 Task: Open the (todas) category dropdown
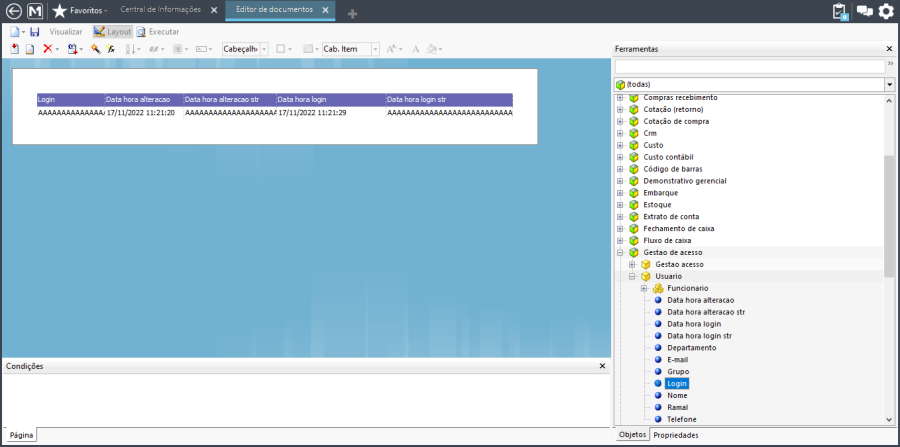click(890, 84)
